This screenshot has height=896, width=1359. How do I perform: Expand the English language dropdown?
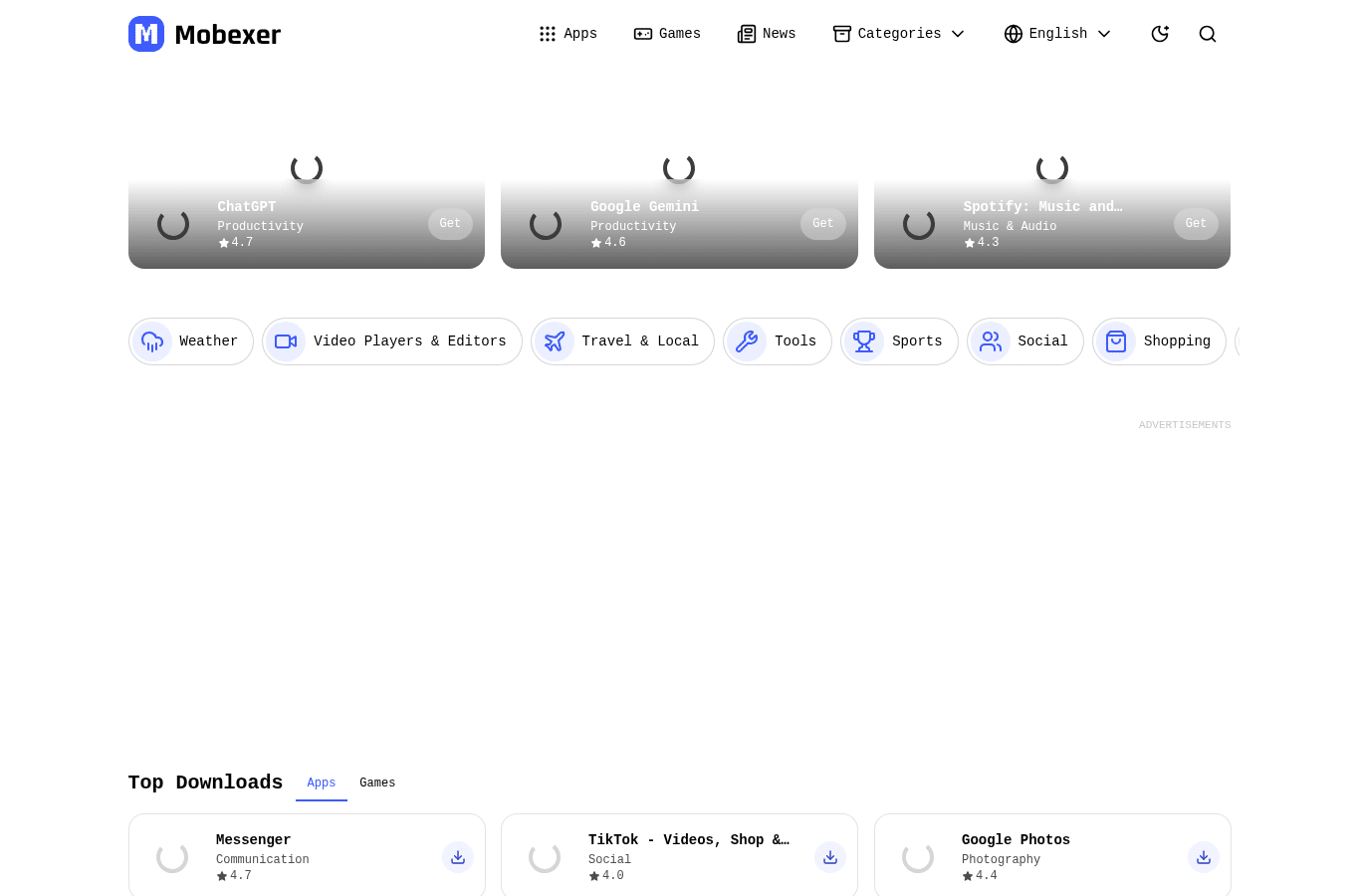(x=1057, y=34)
